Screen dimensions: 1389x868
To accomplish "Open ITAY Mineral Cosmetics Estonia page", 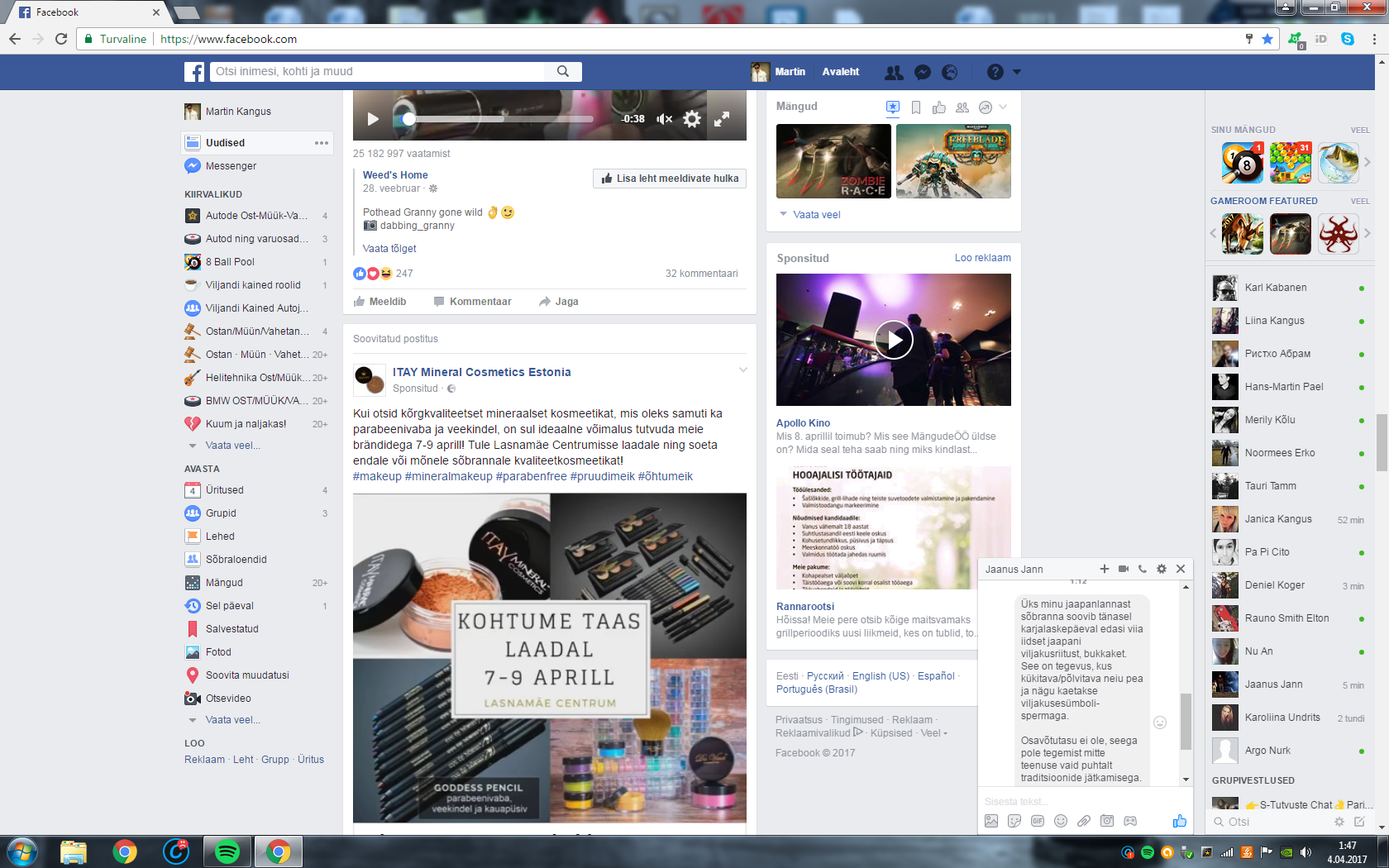I will [x=482, y=372].
